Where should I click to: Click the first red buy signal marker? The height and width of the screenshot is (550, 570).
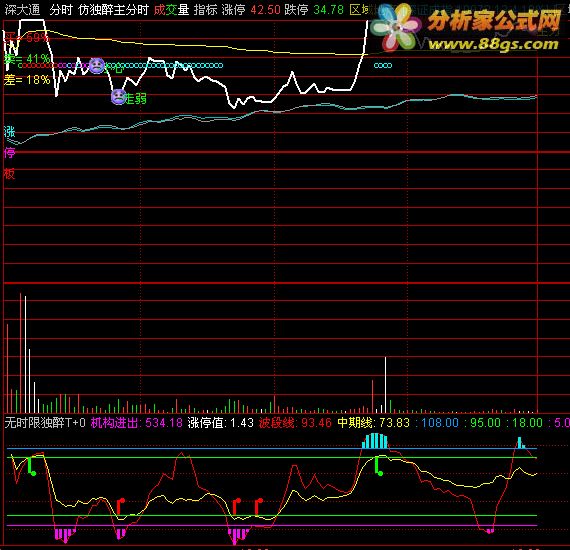(x=121, y=506)
